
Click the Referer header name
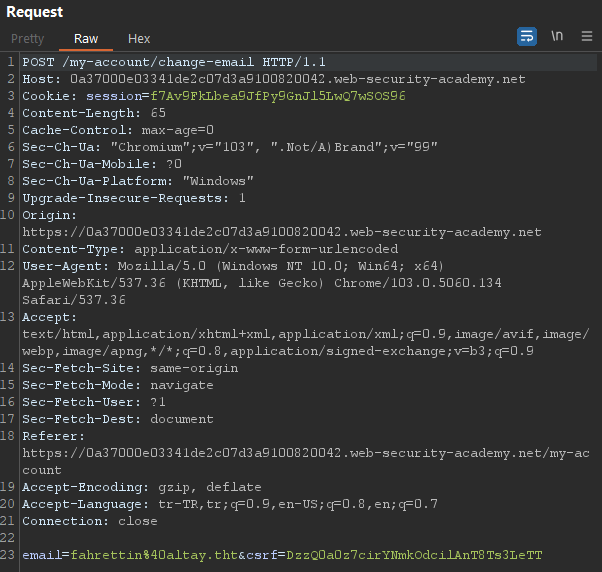tap(53, 436)
